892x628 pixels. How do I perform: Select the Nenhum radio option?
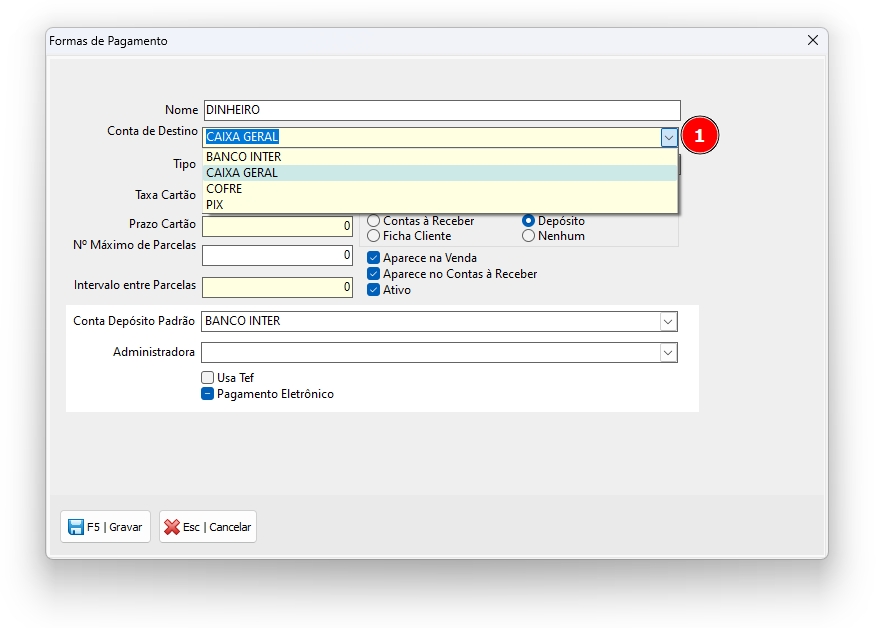(x=529, y=236)
